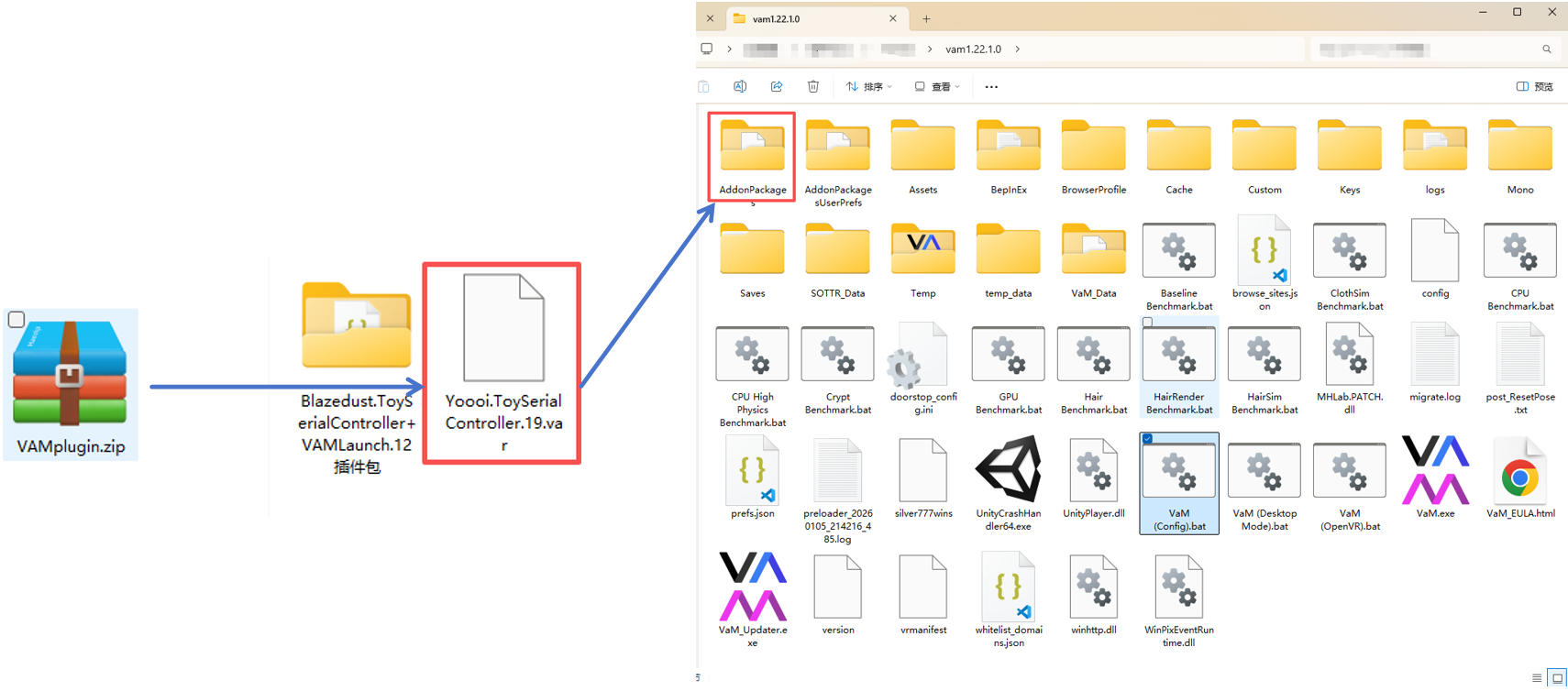Viewport: 1568px width, 691px height.
Task: Add a new Explorer tab
Action: coord(926,18)
